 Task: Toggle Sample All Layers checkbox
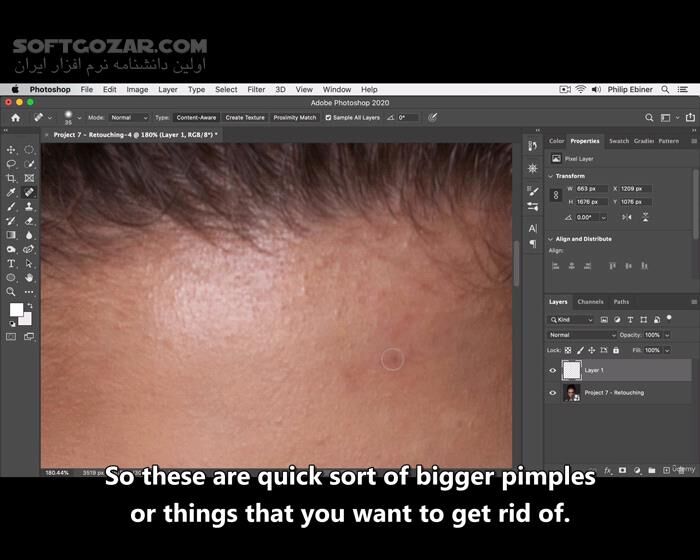click(329, 117)
